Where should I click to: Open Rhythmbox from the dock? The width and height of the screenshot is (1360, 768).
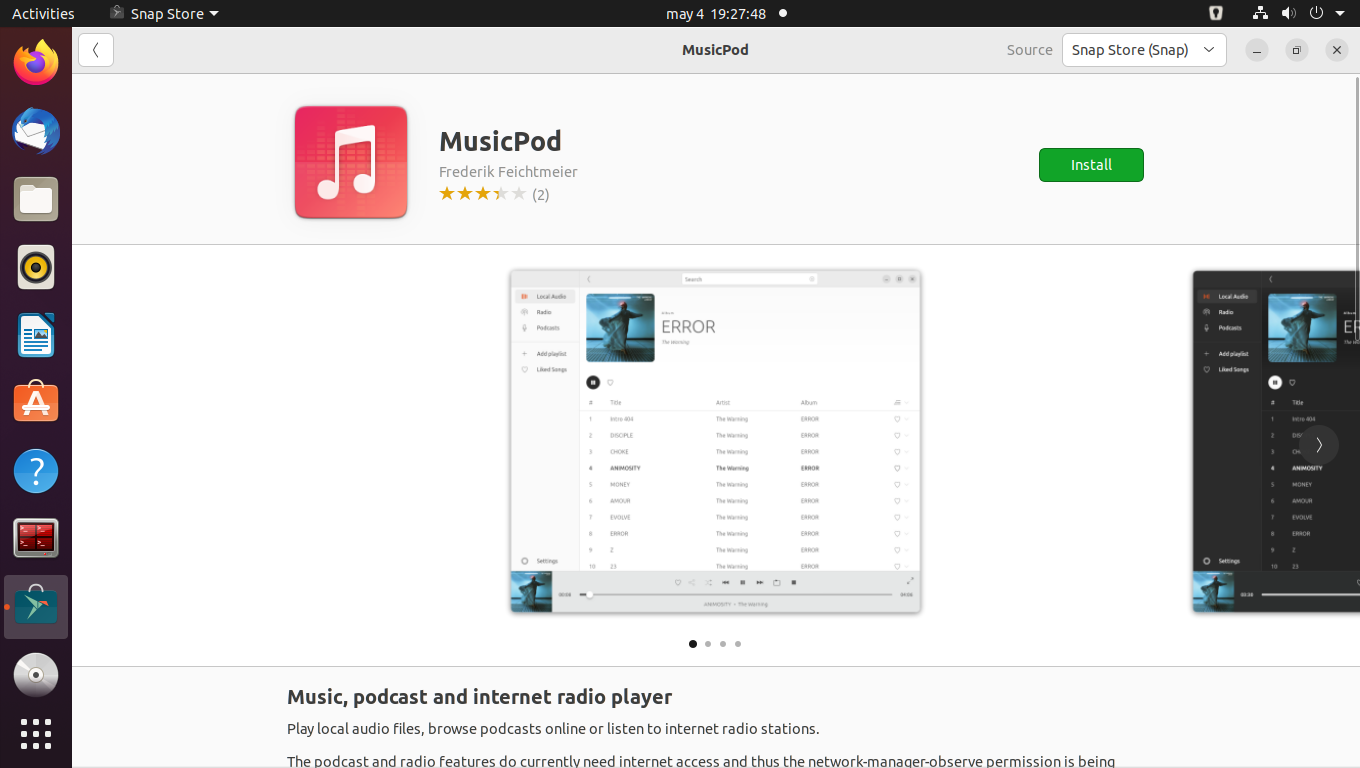(x=36, y=268)
